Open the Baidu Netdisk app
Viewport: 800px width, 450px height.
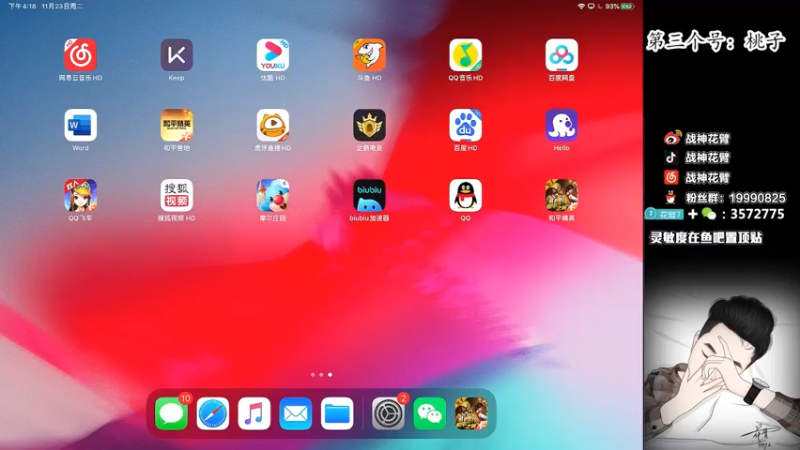(x=562, y=55)
